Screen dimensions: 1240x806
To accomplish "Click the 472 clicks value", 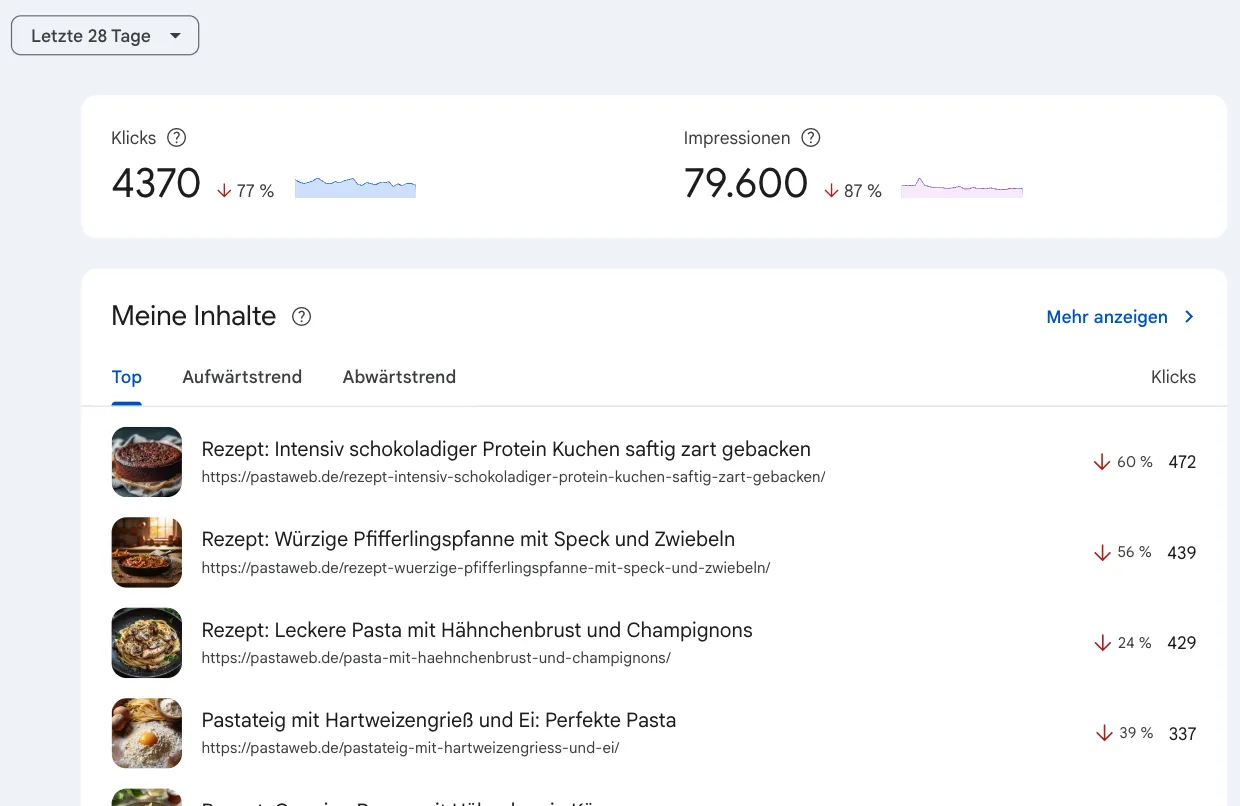I will click(1182, 462).
